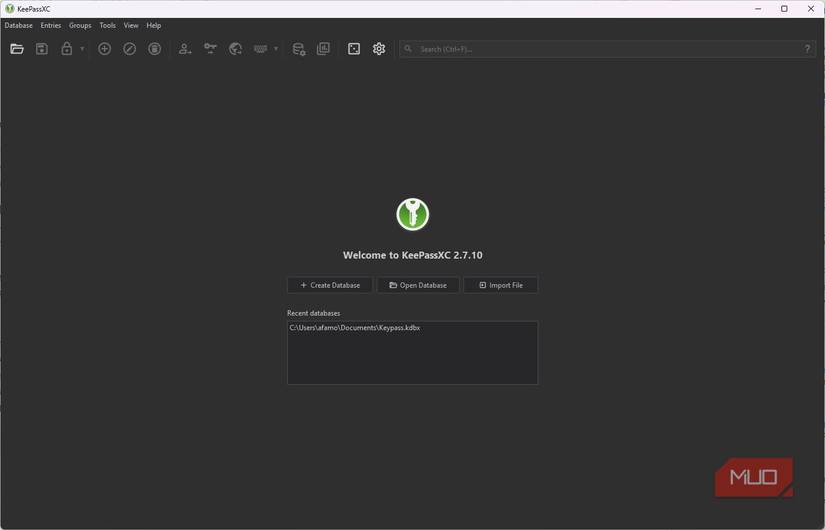Open Settings via the gear icon

(379, 49)
